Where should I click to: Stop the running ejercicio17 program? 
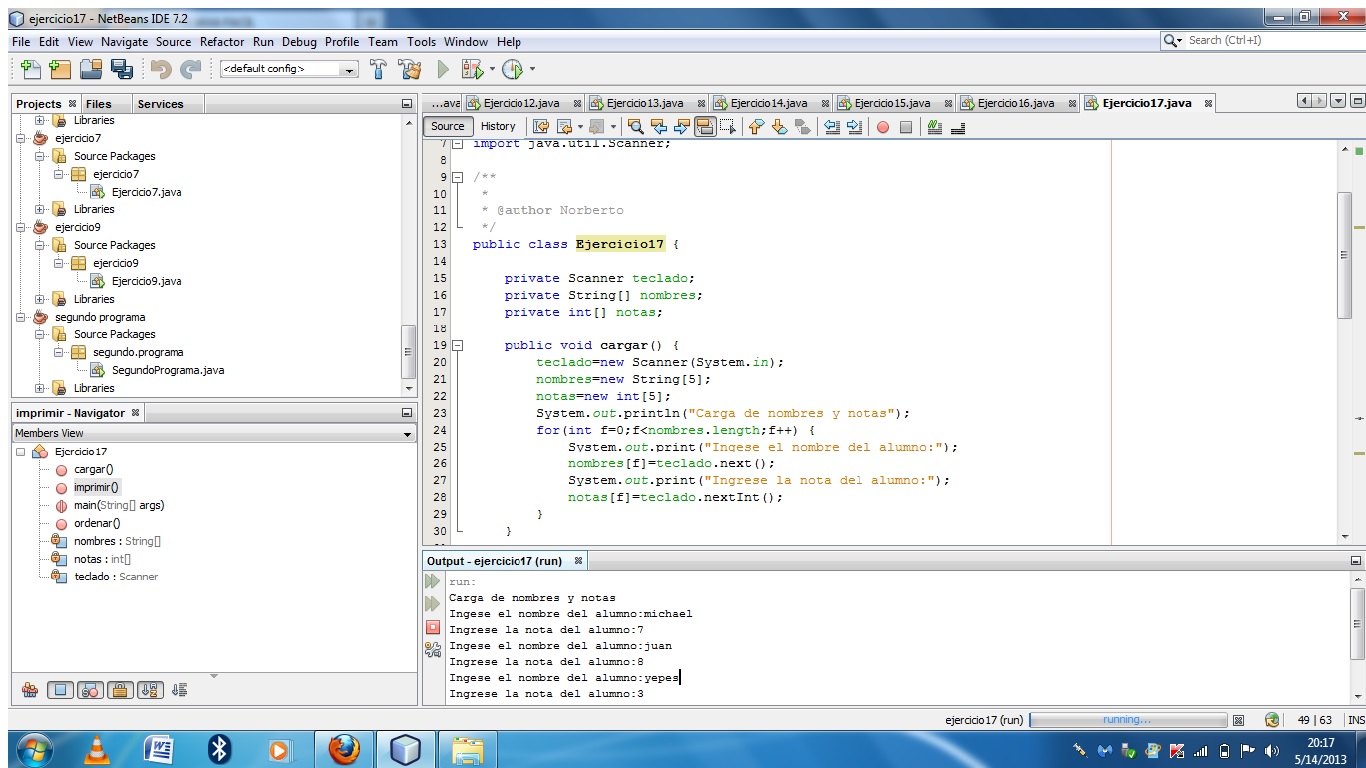[432, 626]
